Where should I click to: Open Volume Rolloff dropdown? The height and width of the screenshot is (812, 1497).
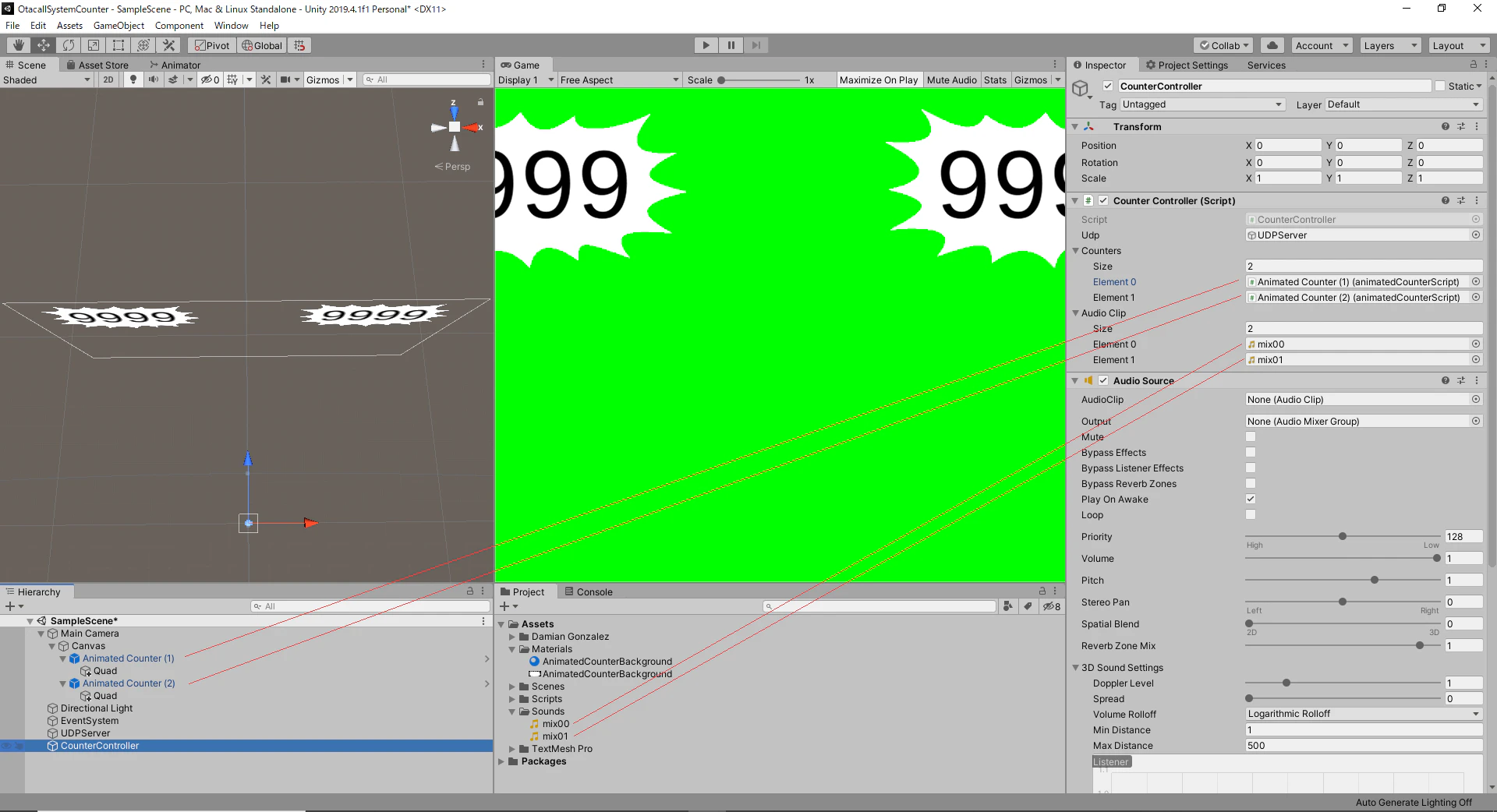pyautogui.click(x=1364, y=714)
